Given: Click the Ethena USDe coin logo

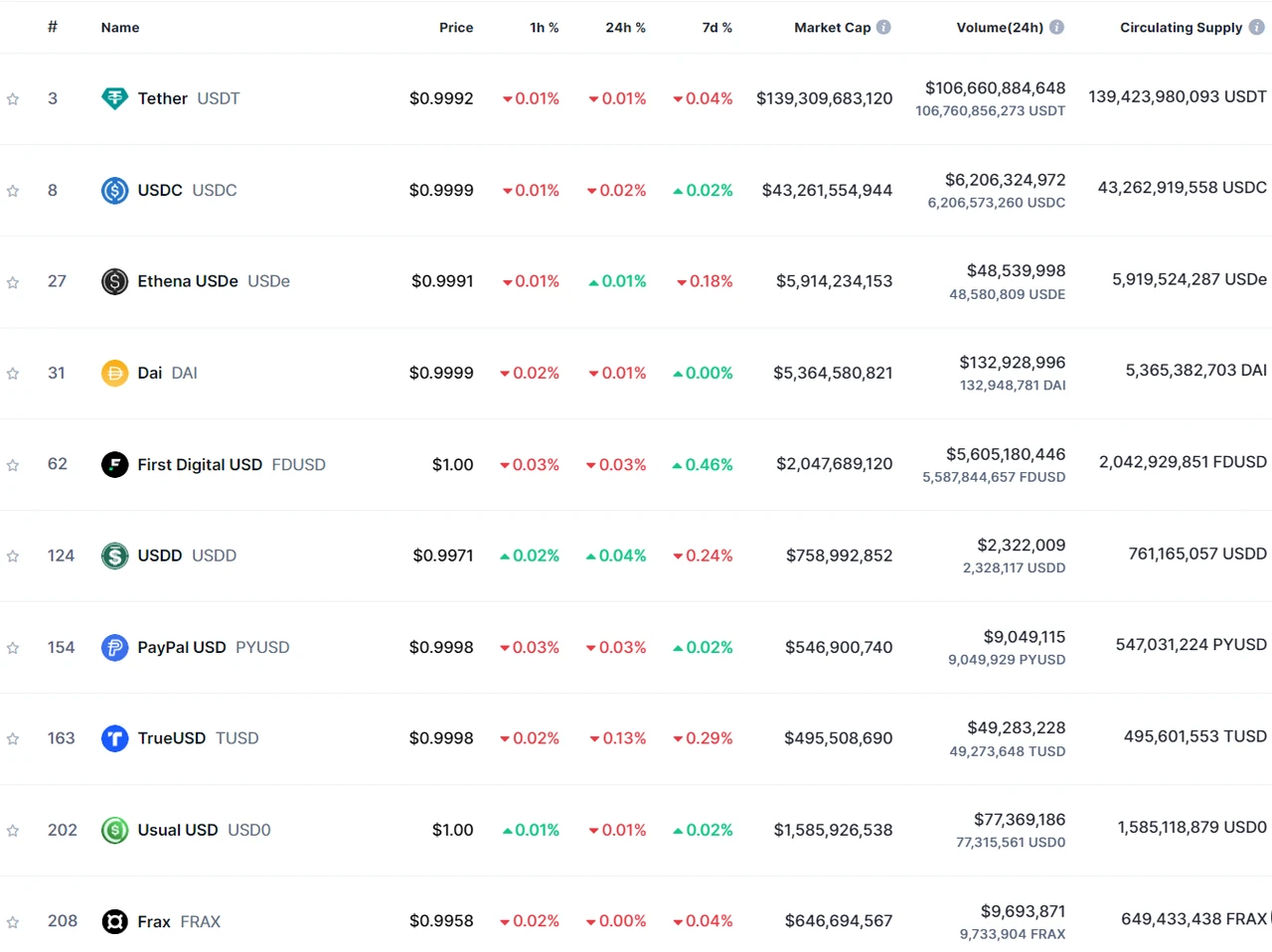Looking at the screenshot, I should coord(115,281).
